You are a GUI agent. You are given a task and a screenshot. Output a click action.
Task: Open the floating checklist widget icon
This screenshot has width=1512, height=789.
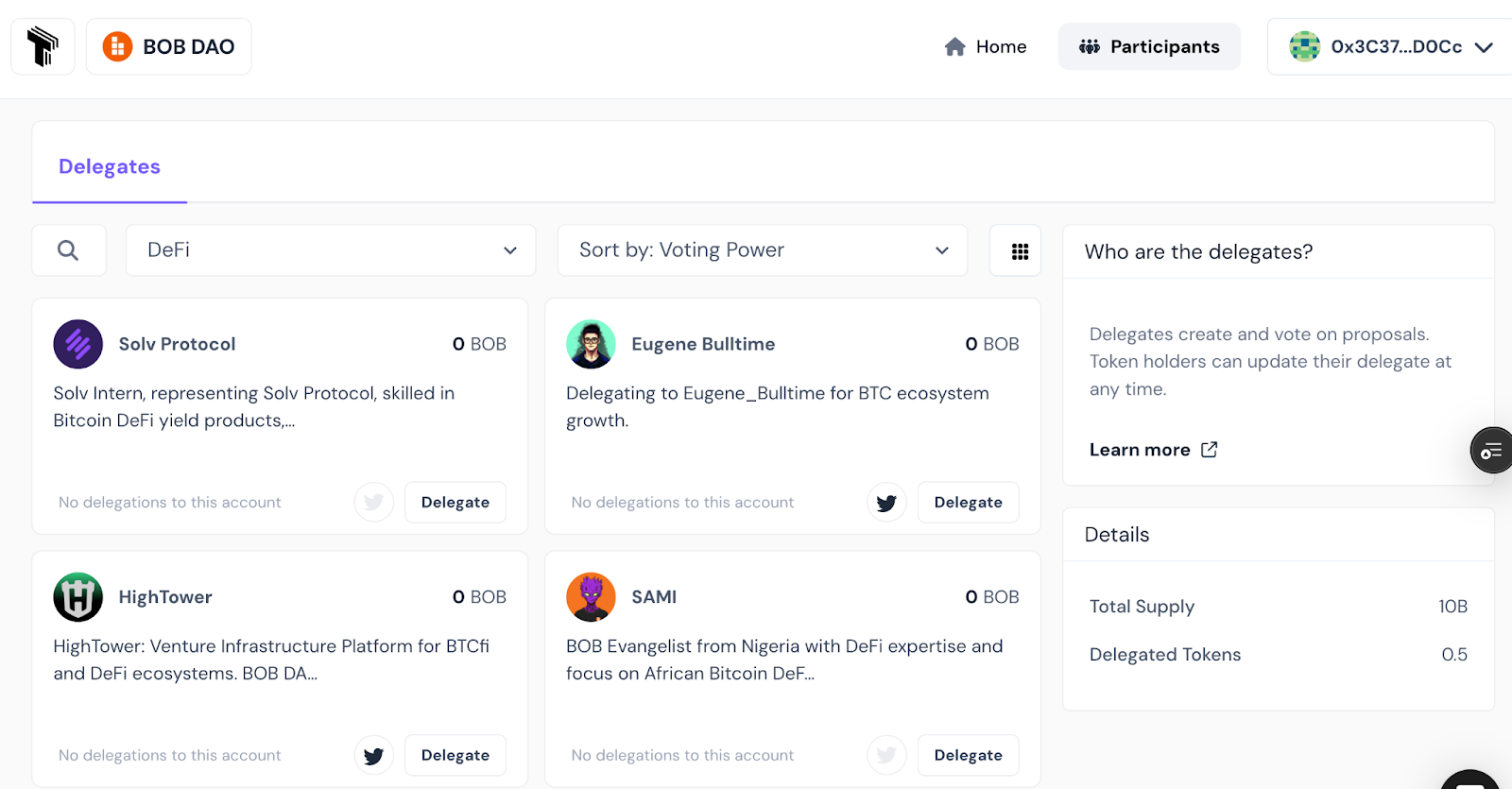1491,451
